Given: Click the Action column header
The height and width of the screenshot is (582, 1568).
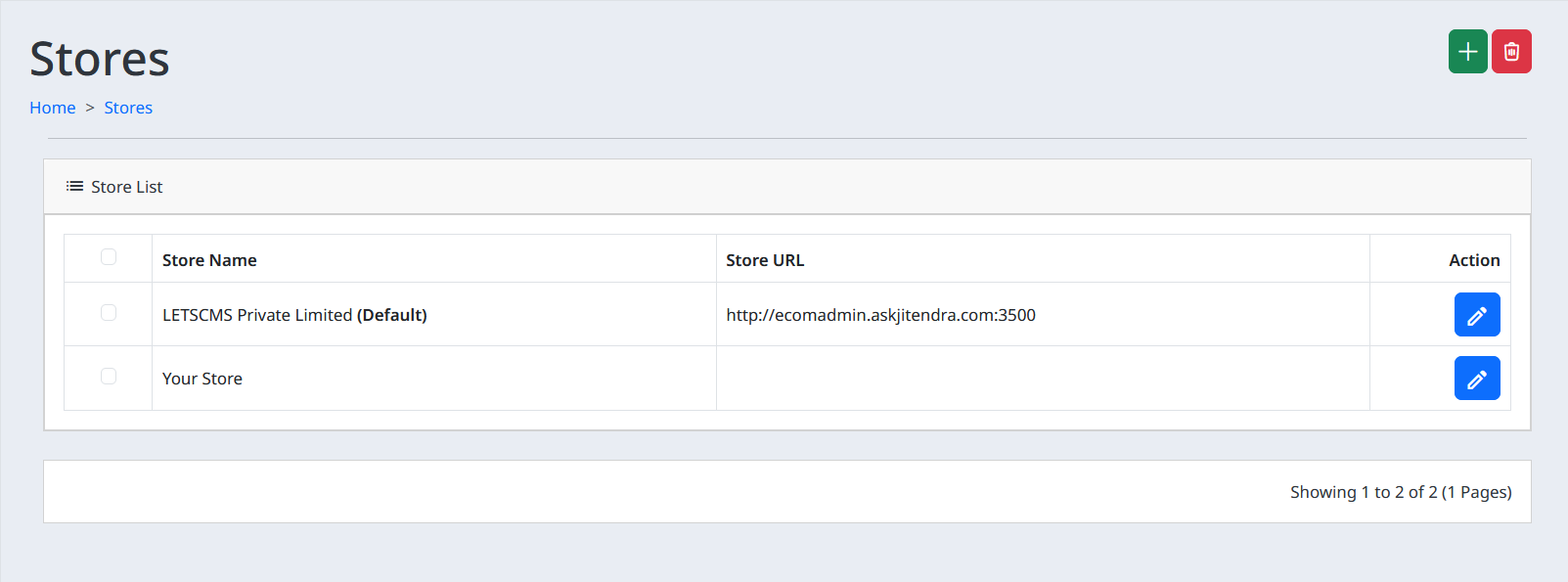Looking at the screenshot, I should coord(1474,260).
